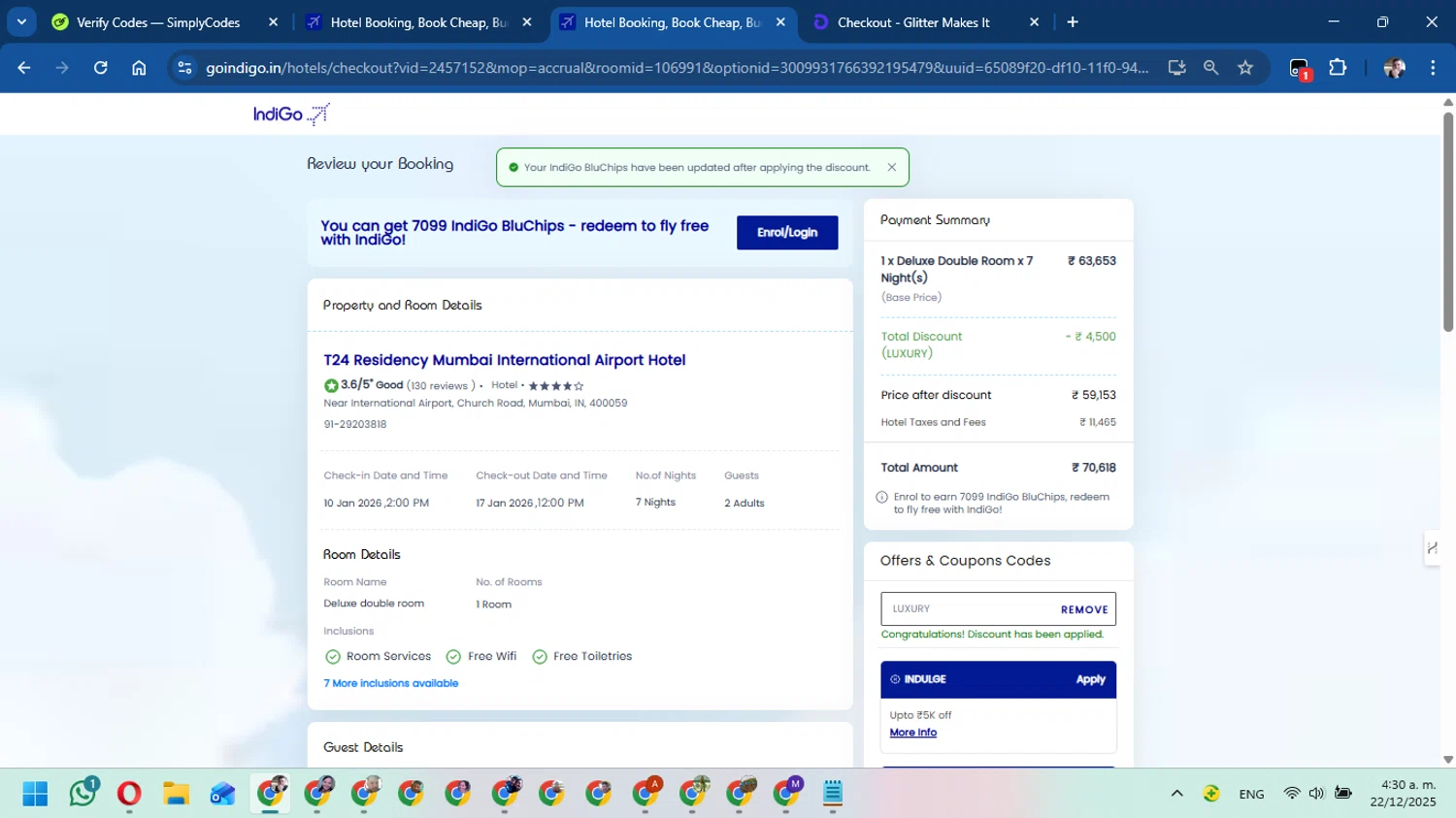Open the browser home page
This screenshot has width=1456, height=818.
coord(139,68)
